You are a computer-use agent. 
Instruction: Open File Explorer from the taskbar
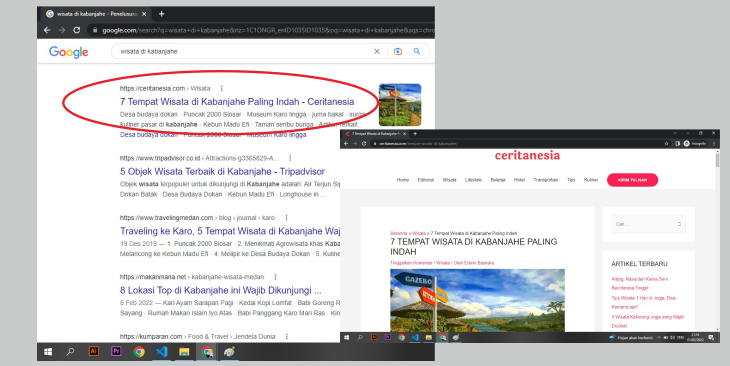[x=184, y=352]
